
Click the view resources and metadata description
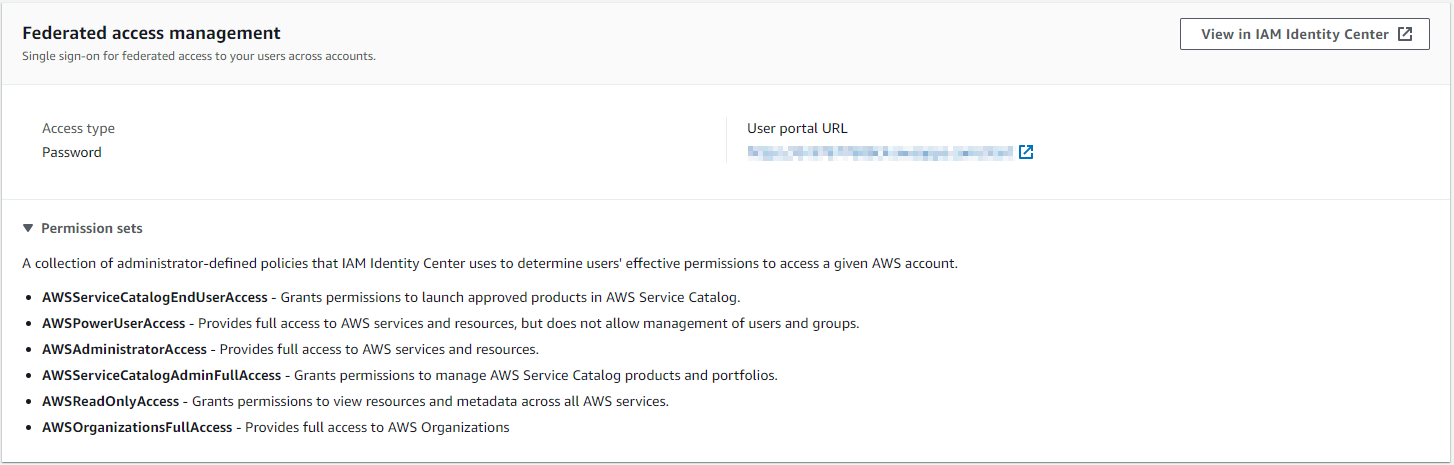[430, 401]
